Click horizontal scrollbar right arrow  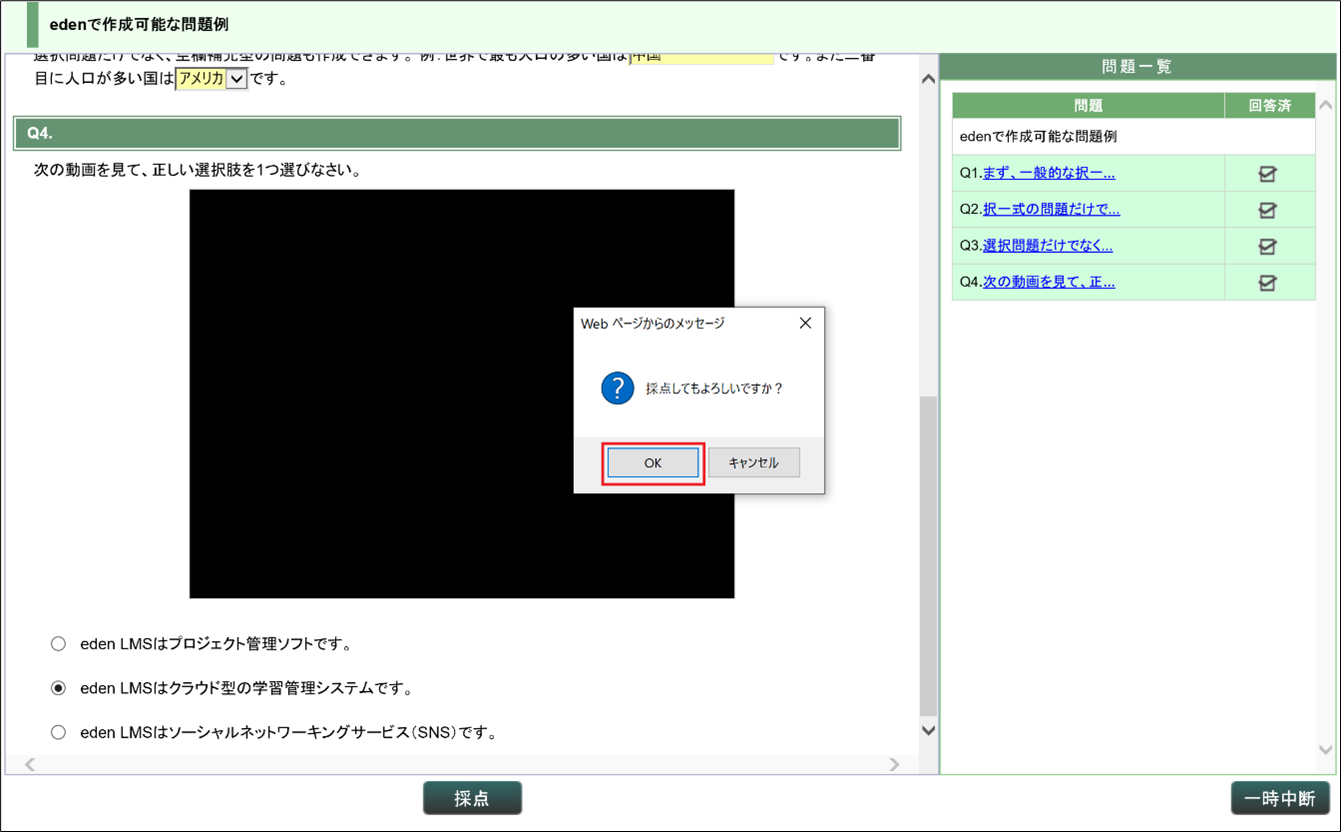894,765
